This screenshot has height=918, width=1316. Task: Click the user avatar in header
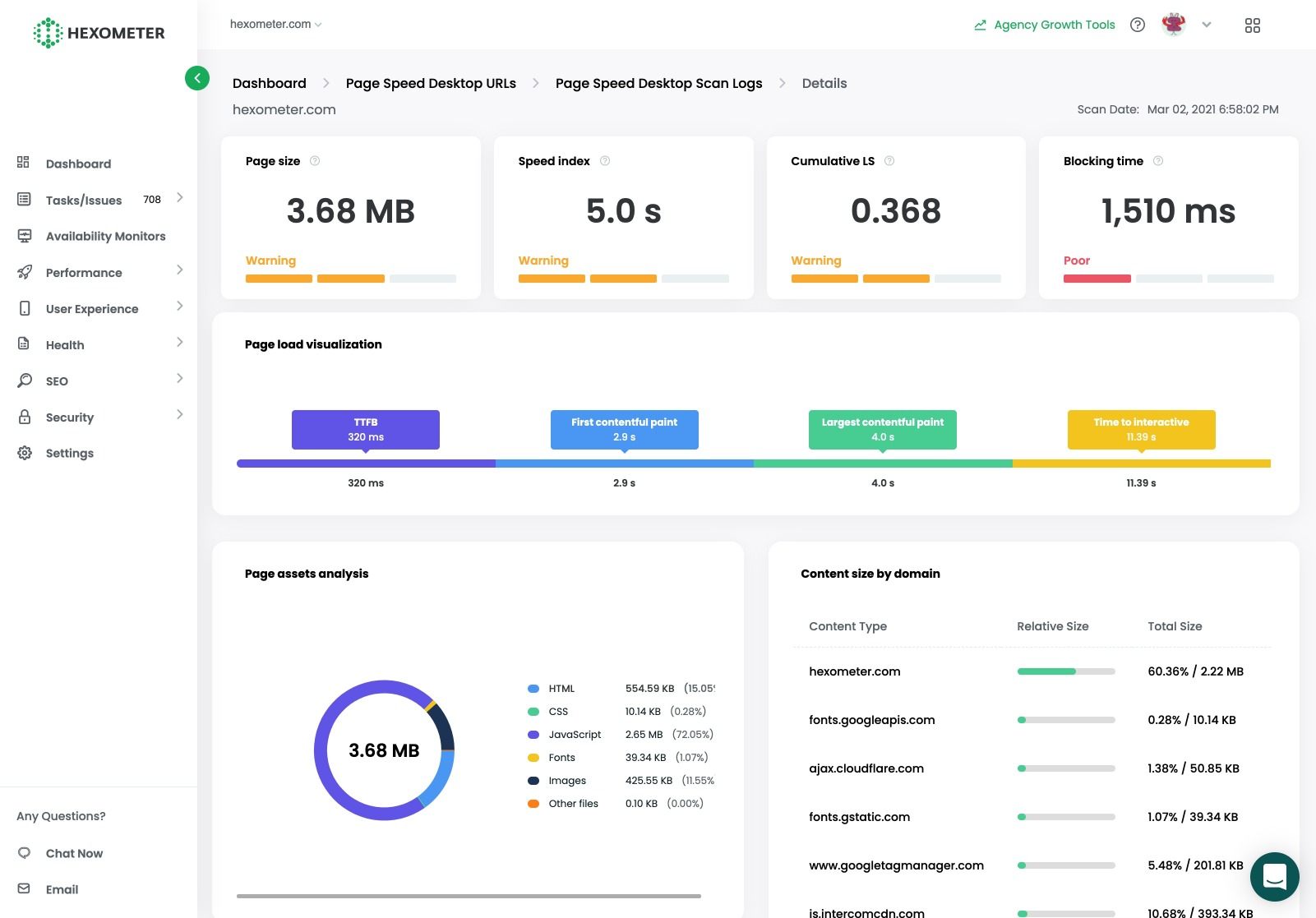pyautogui.click(x=1174, y=25)
